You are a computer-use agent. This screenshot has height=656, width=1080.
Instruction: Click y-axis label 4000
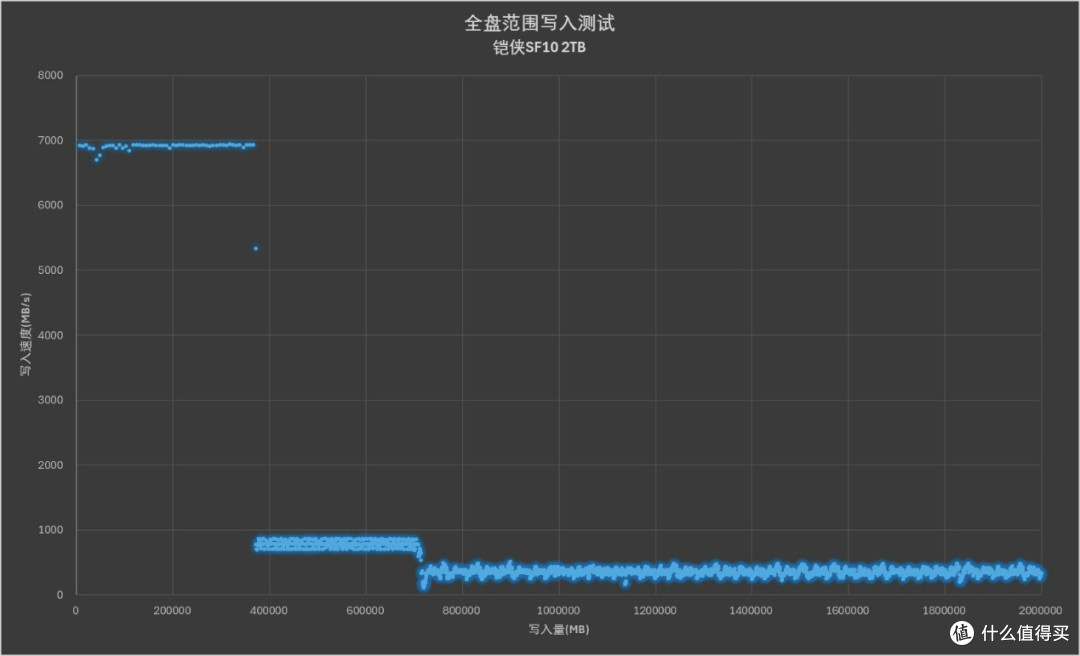point(50,335)
